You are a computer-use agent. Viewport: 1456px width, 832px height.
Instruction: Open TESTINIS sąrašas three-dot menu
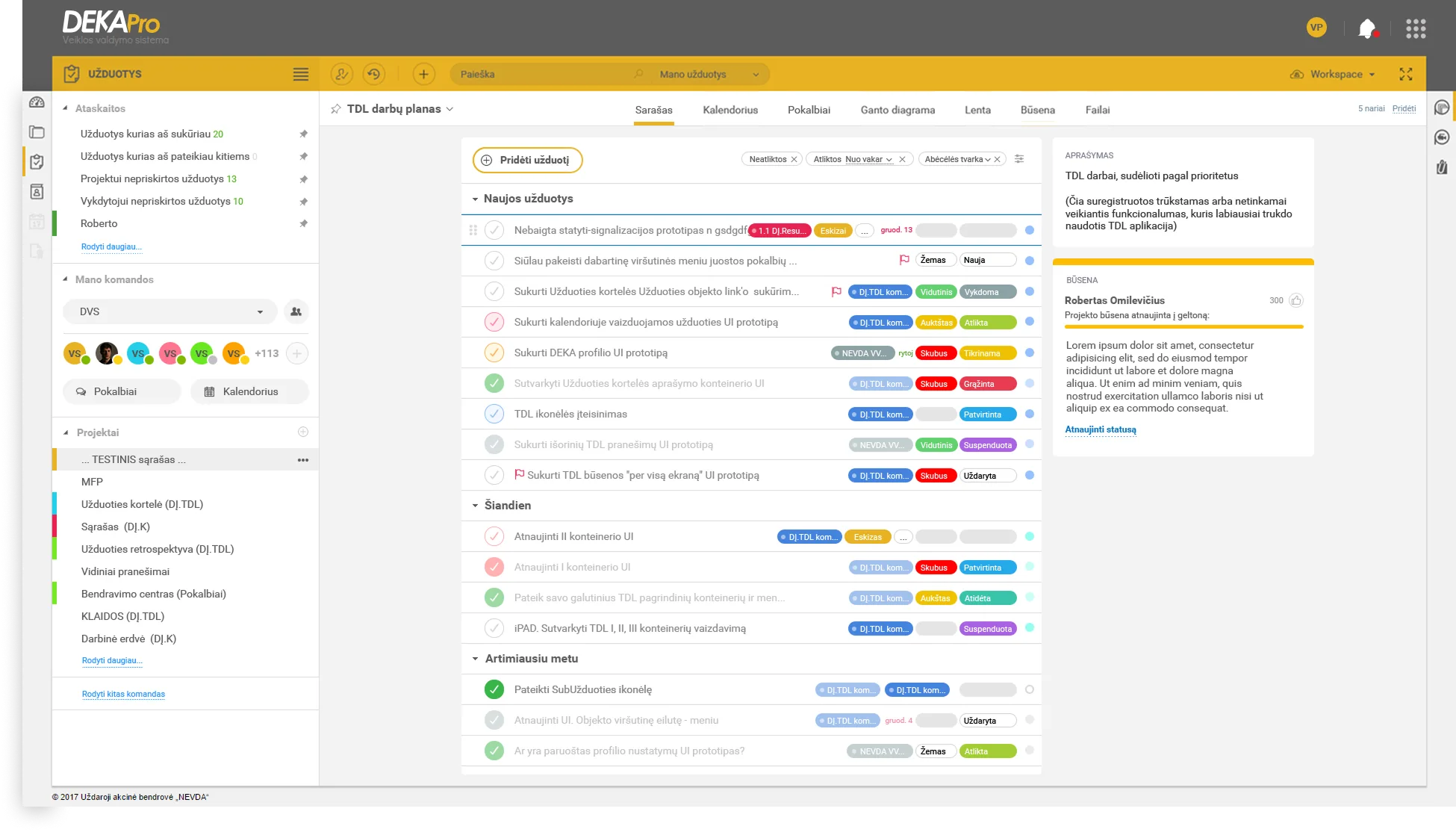click(303, 460)
